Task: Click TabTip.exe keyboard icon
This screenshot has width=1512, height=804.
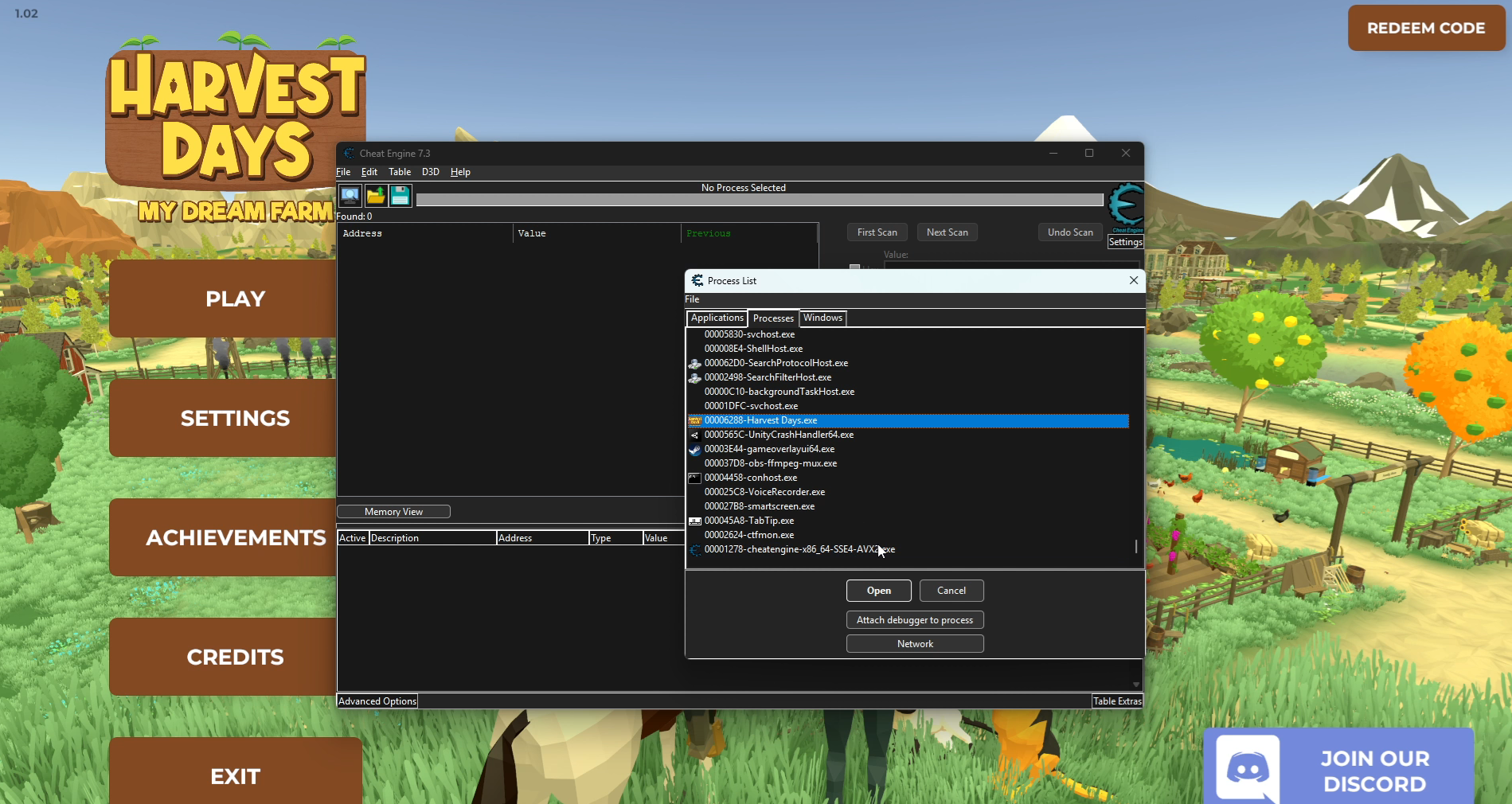Action: [695, 521]
